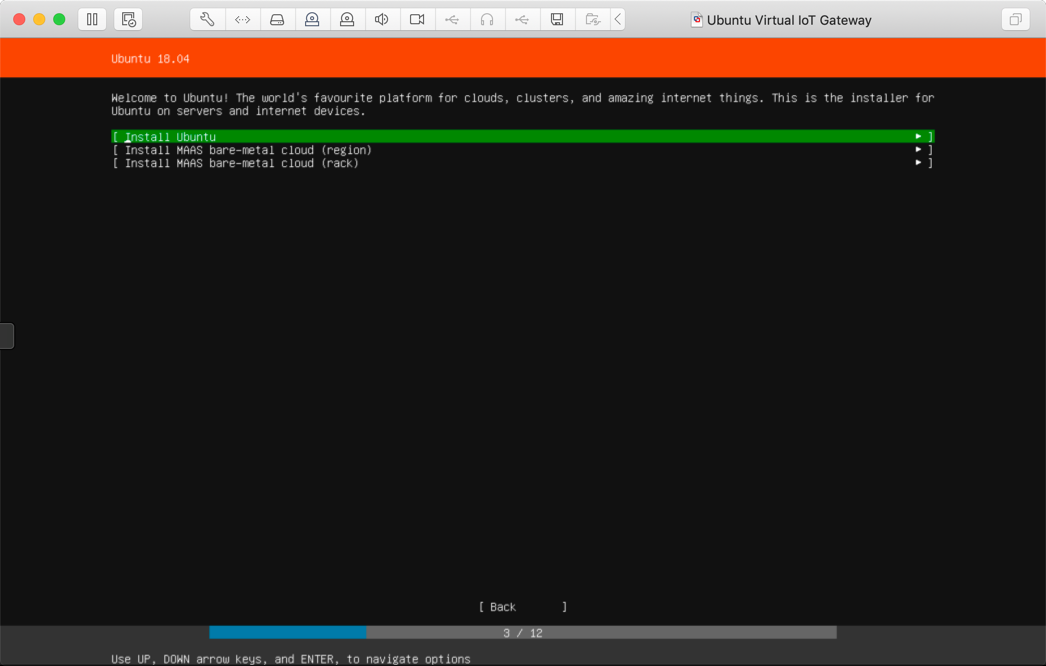Go Back in the installer
Screen dimensions: 1046x666
pos(522,607)
